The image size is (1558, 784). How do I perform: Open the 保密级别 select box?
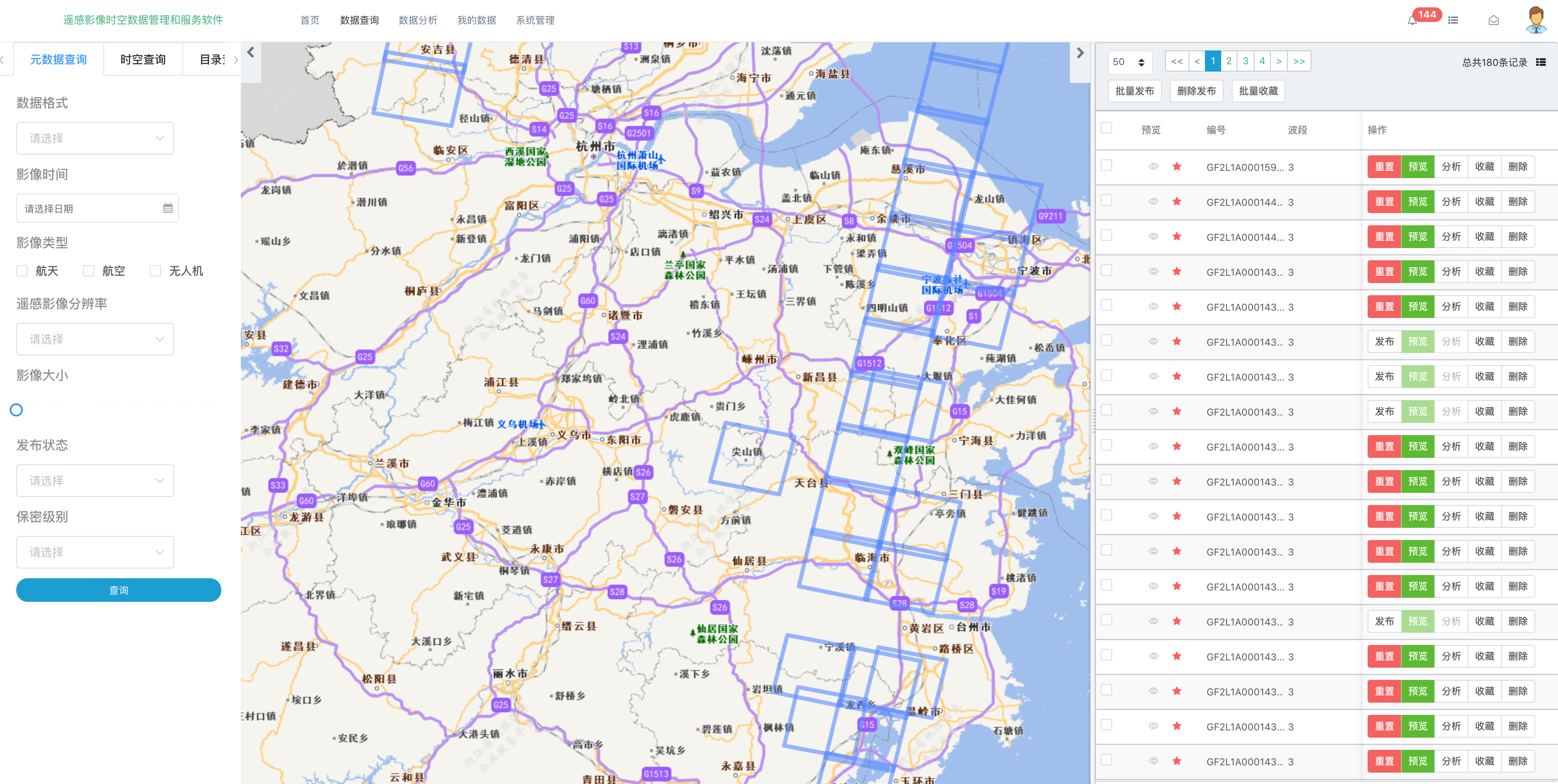pos(95,552)
